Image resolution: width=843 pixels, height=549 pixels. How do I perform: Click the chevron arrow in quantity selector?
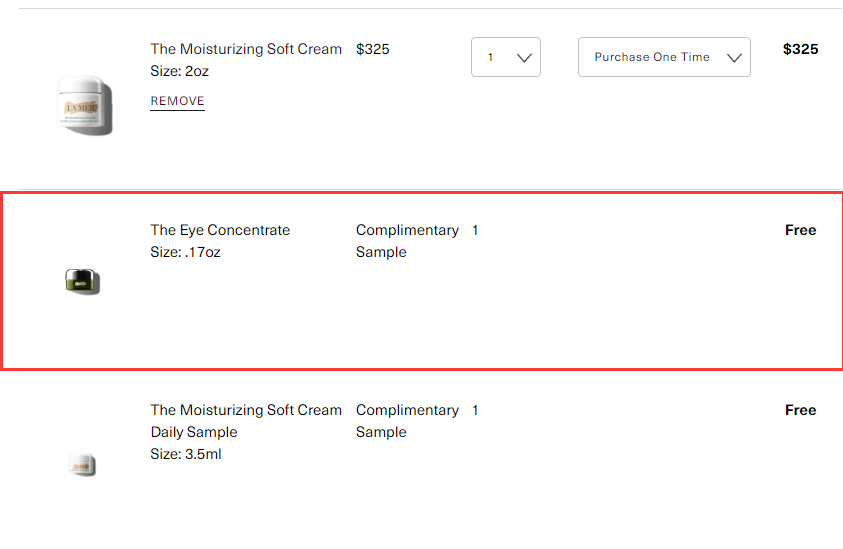524,58
